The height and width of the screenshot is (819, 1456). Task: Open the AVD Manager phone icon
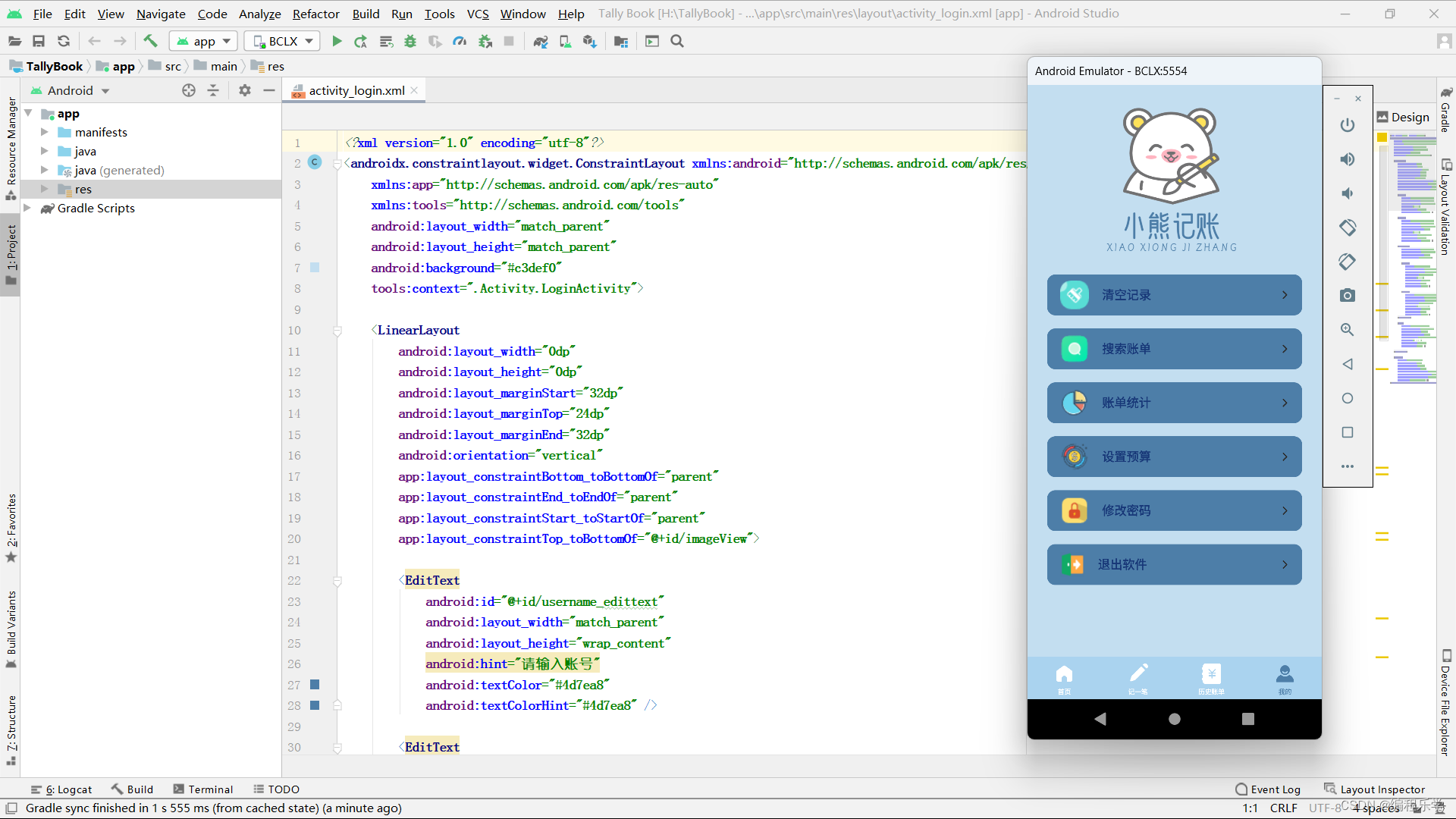point(565,41)
